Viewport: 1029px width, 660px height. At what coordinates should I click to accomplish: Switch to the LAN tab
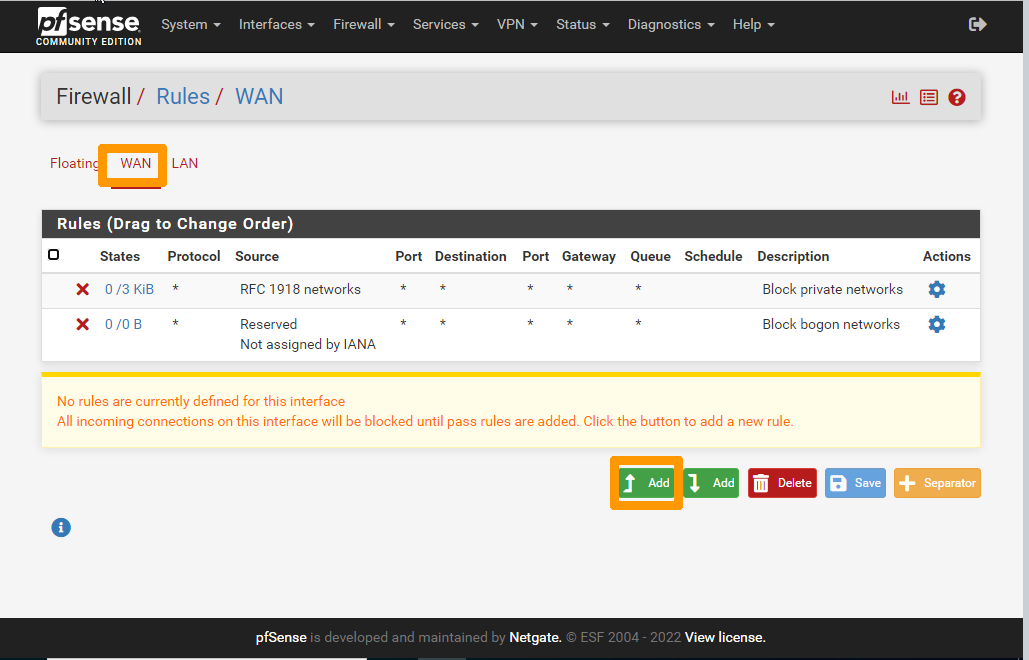click(x=184, y=163)
